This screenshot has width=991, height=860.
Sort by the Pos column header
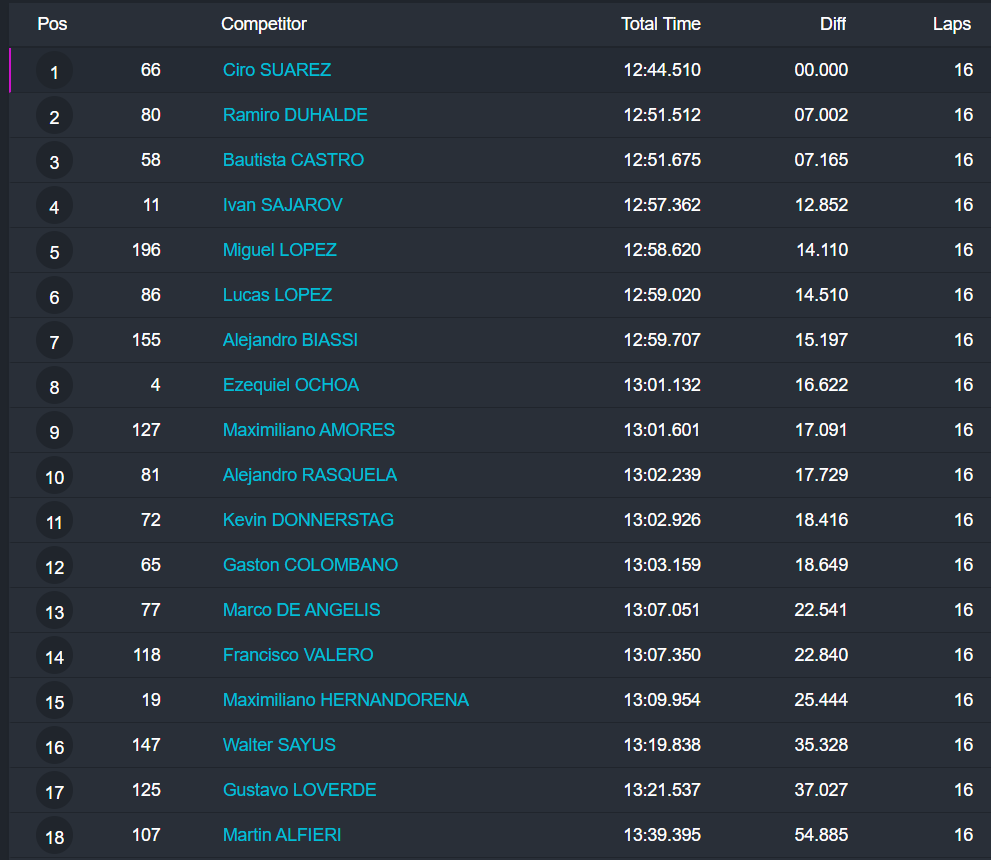pos(52,24)
